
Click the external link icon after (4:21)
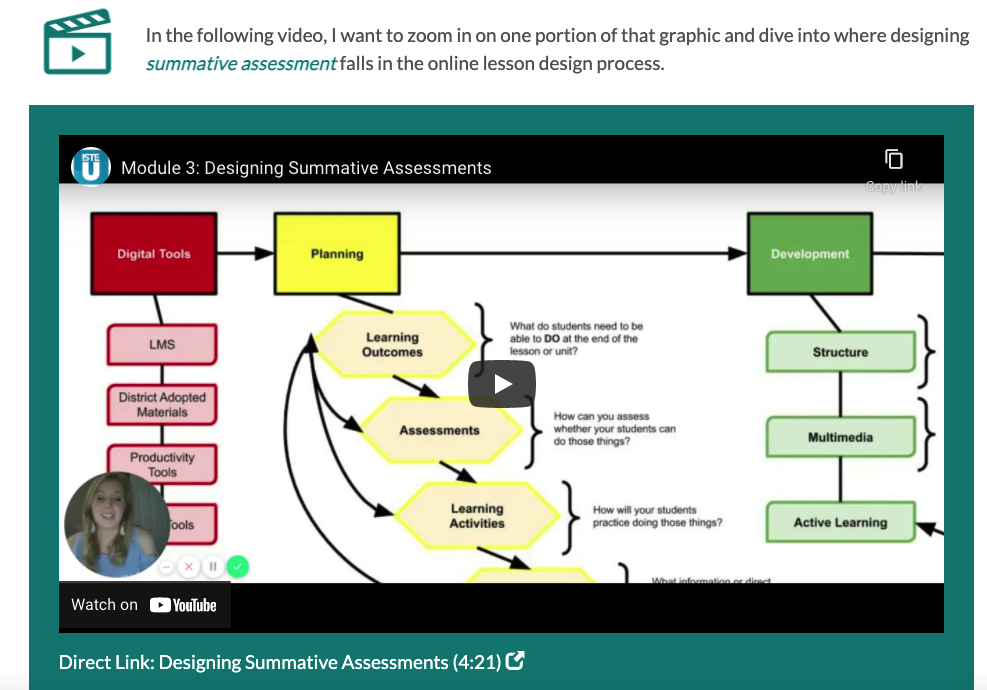(515, 661)
